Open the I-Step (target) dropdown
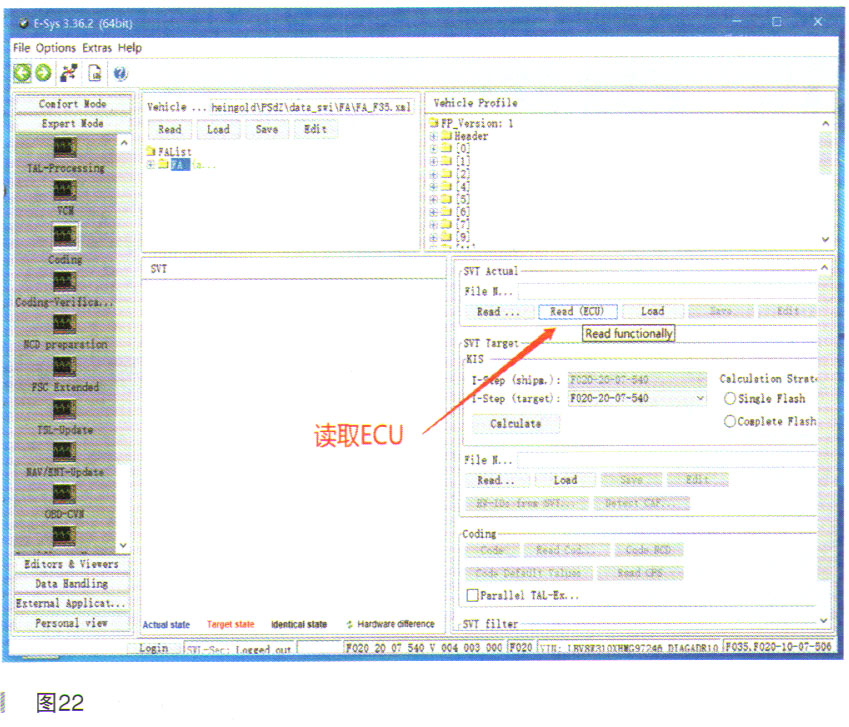 tap(700, 398)
